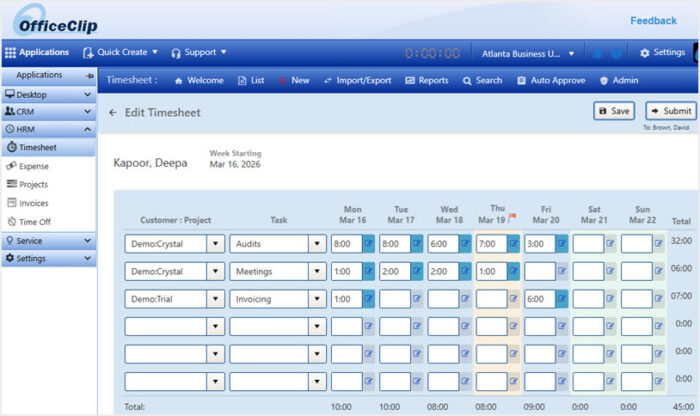This screenshot has height=416, width=700.
Task: Open the Demo:Trial project dropdown
Action: point(215,299)
